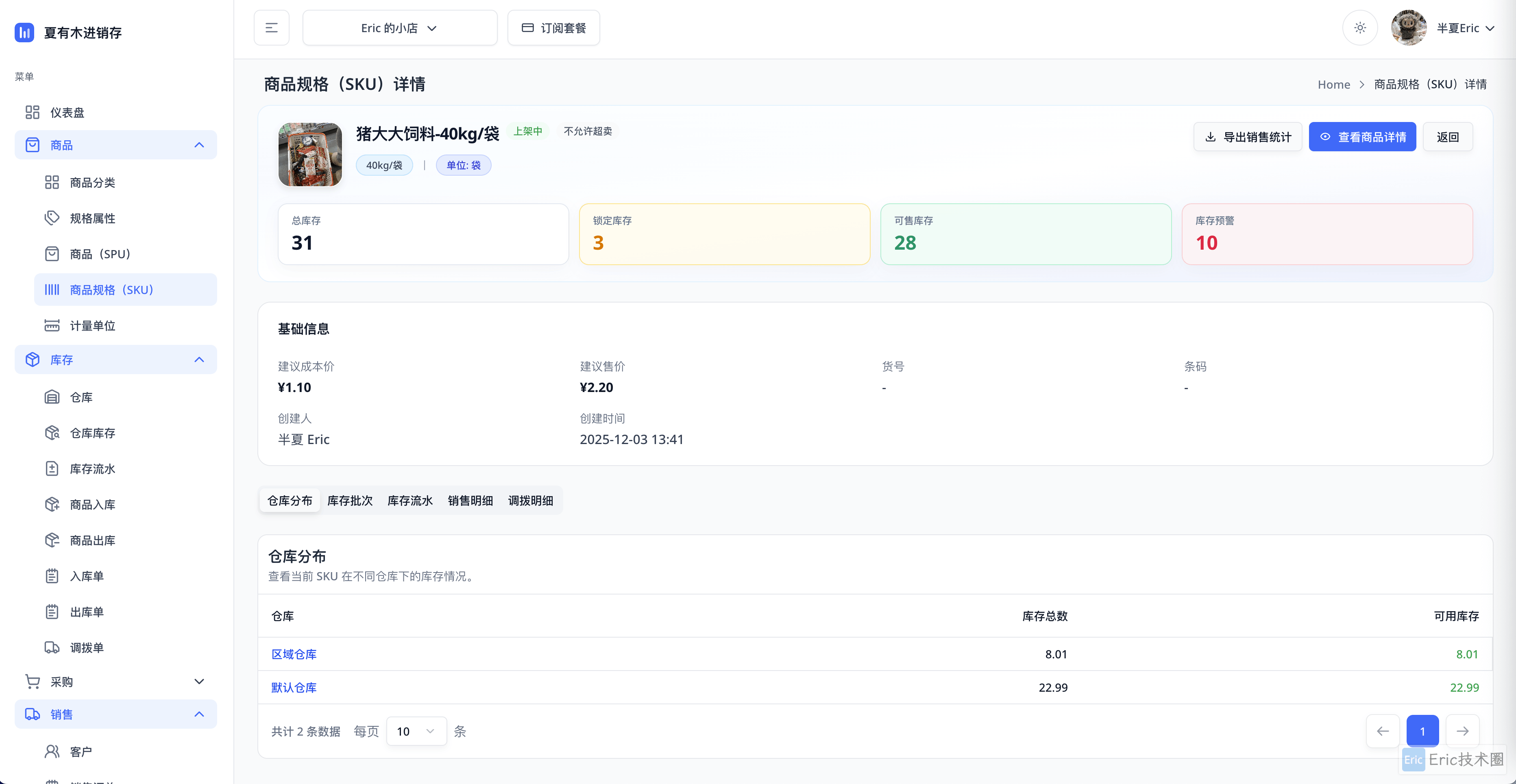Open 调拨单 truck icon item
1516x784 pixels.
click(52, 647)
